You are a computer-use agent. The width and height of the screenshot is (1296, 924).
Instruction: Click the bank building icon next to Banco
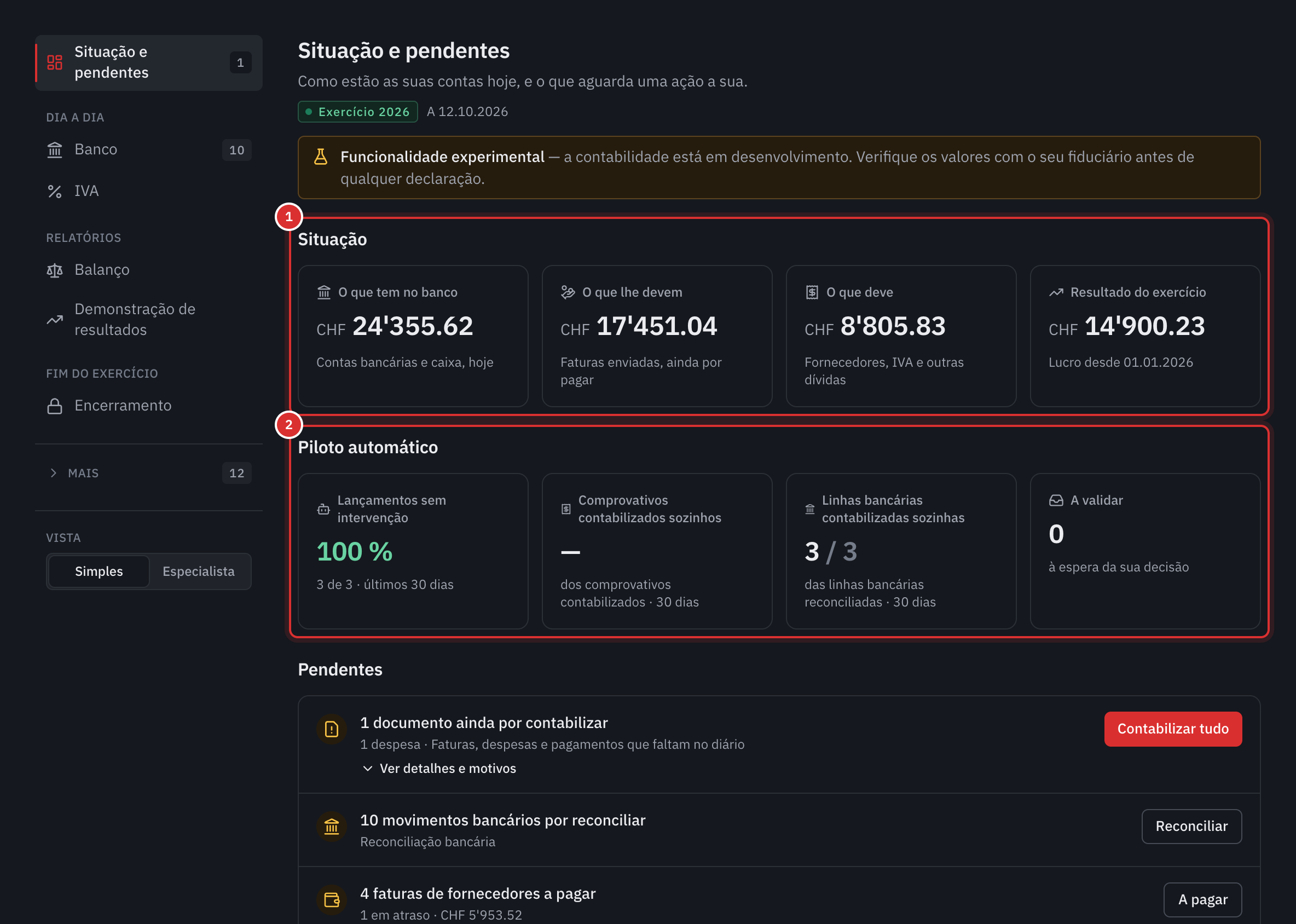(x=55, y=149)
